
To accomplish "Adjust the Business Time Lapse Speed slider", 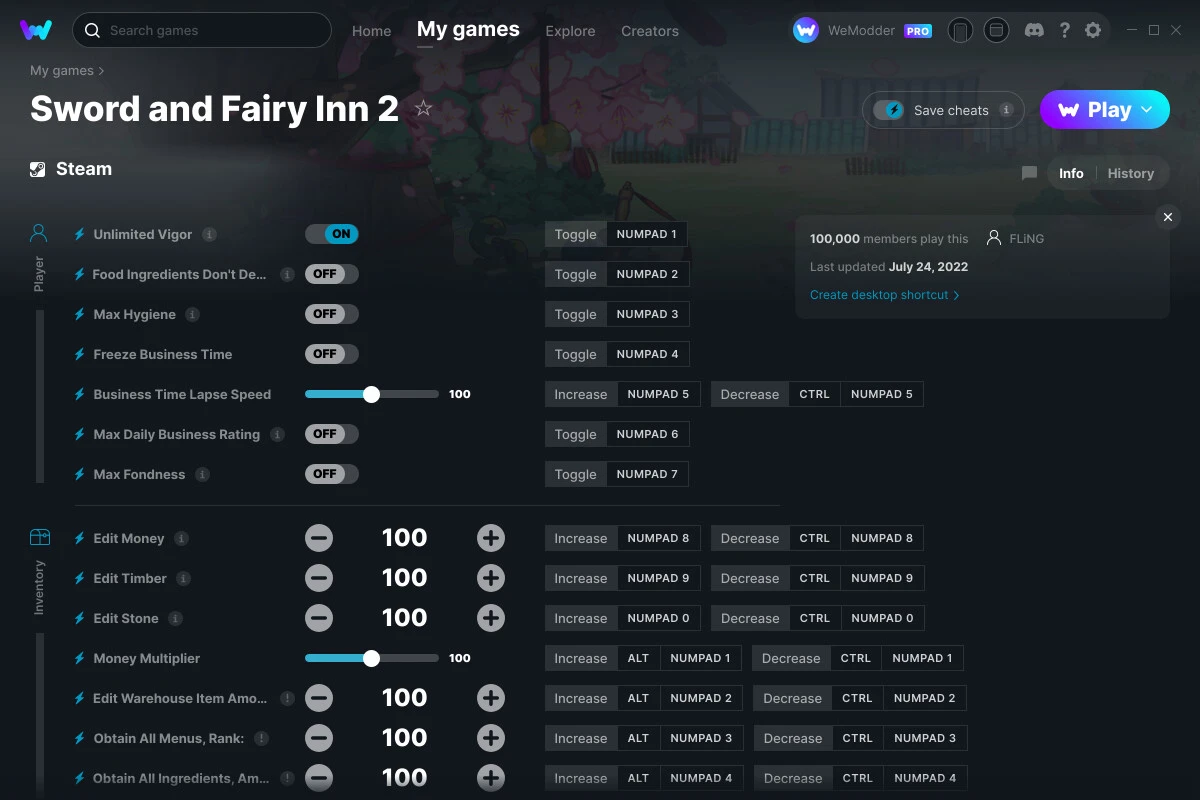I will pos(371,394).
